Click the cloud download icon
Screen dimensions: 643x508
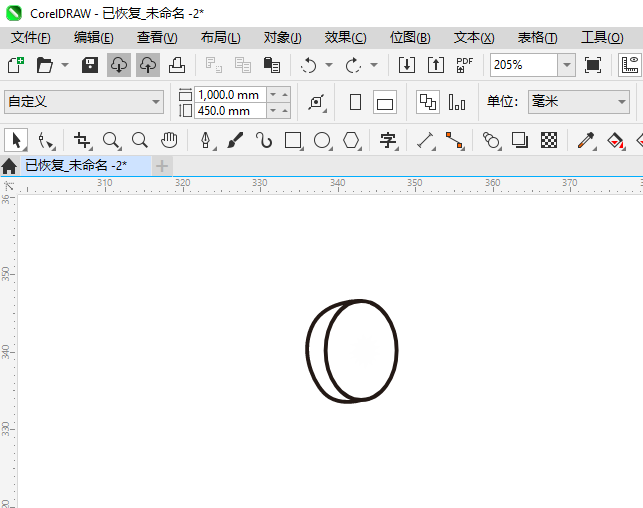(119, 65)
